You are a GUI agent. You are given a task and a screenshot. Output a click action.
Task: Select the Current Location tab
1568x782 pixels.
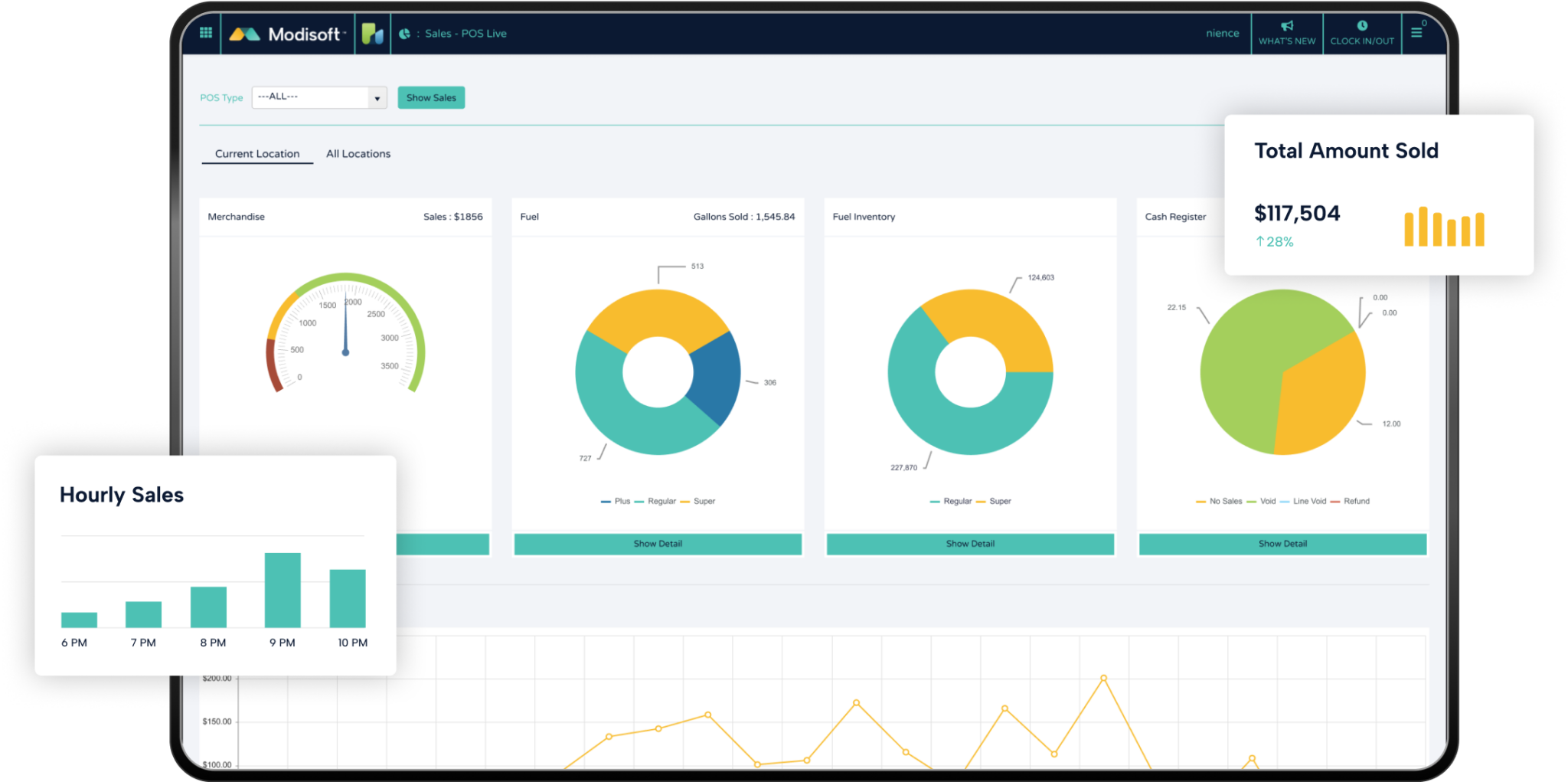point(257,154)
